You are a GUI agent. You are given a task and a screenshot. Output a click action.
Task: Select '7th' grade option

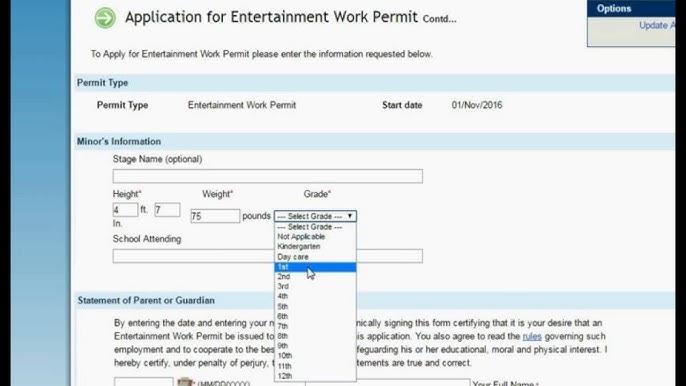315,326
